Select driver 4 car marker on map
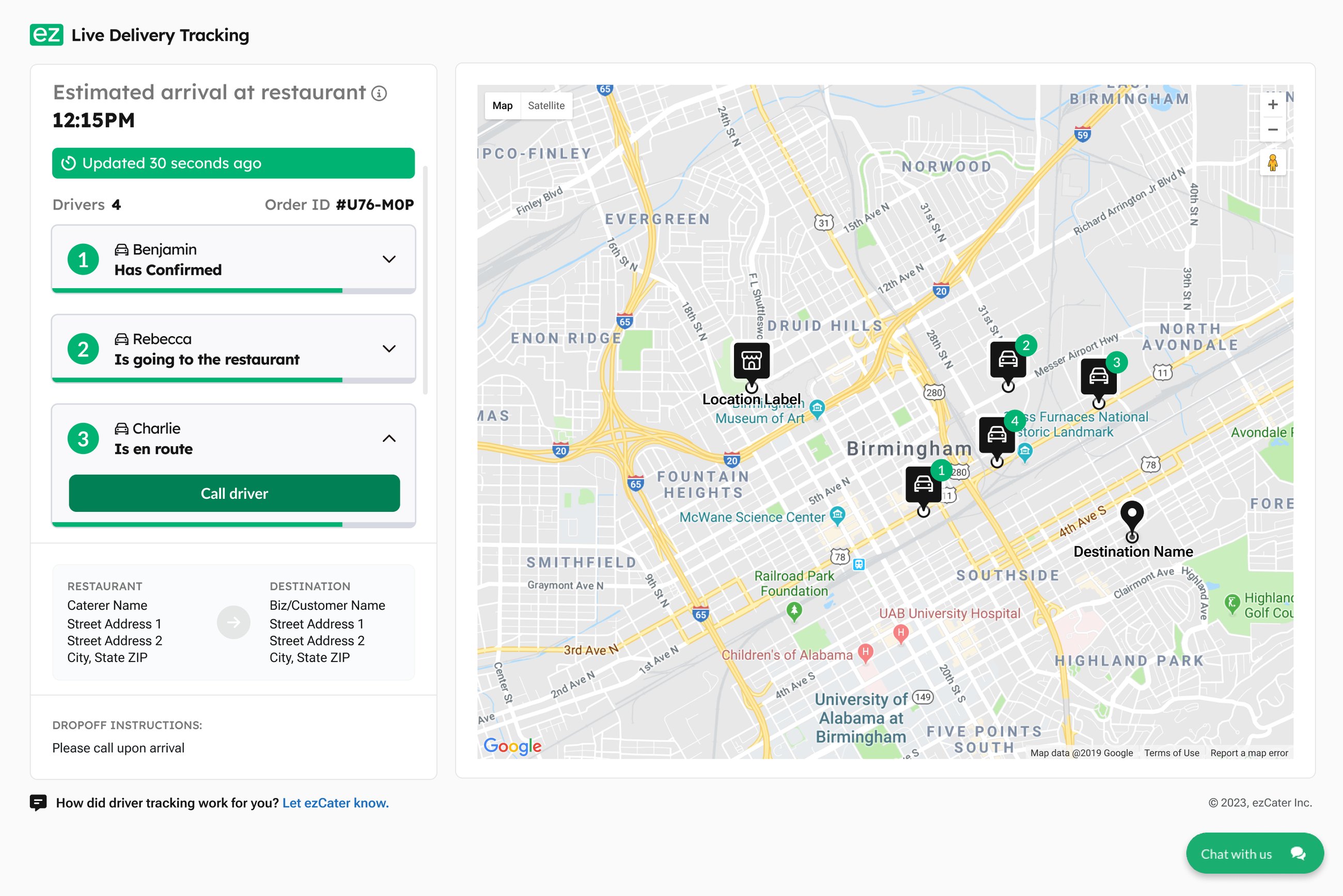Image resolution: width=1343 pixels, height=896 pixels. [x=997, y=435]
